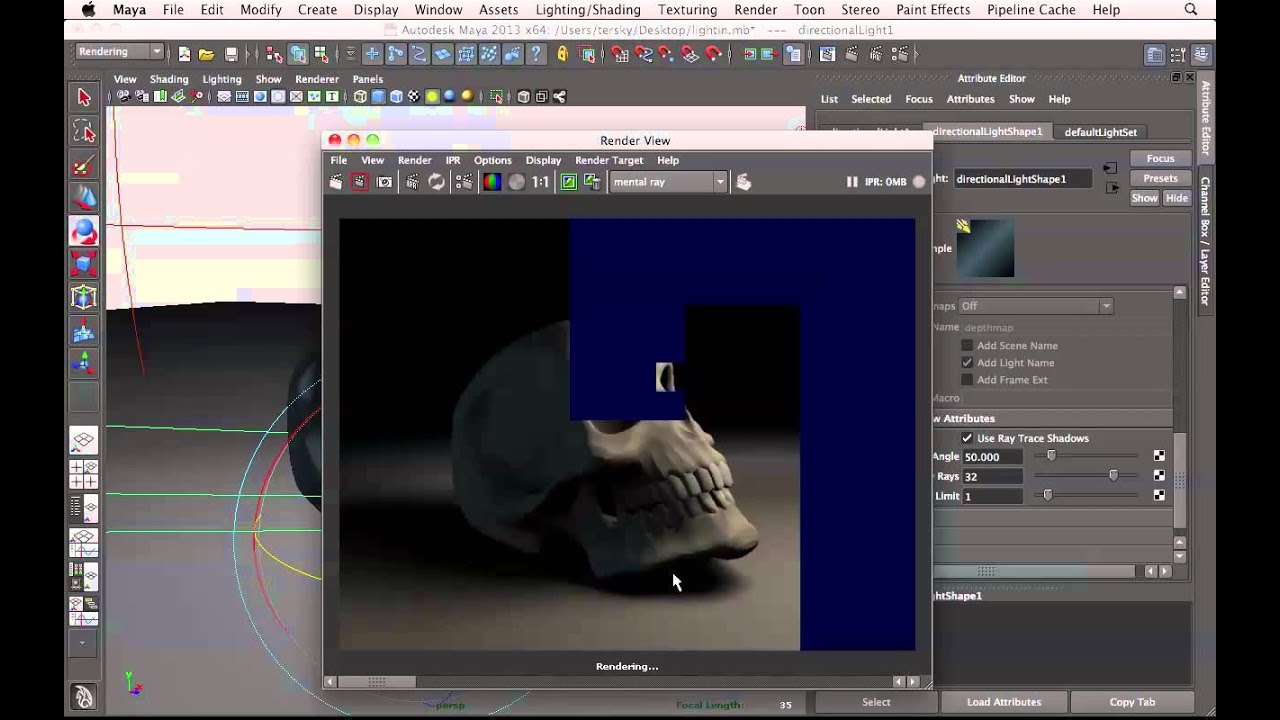1280x720 pixels.
Task: Show Tool Settings icon at top right
Action: (1178, 55)
